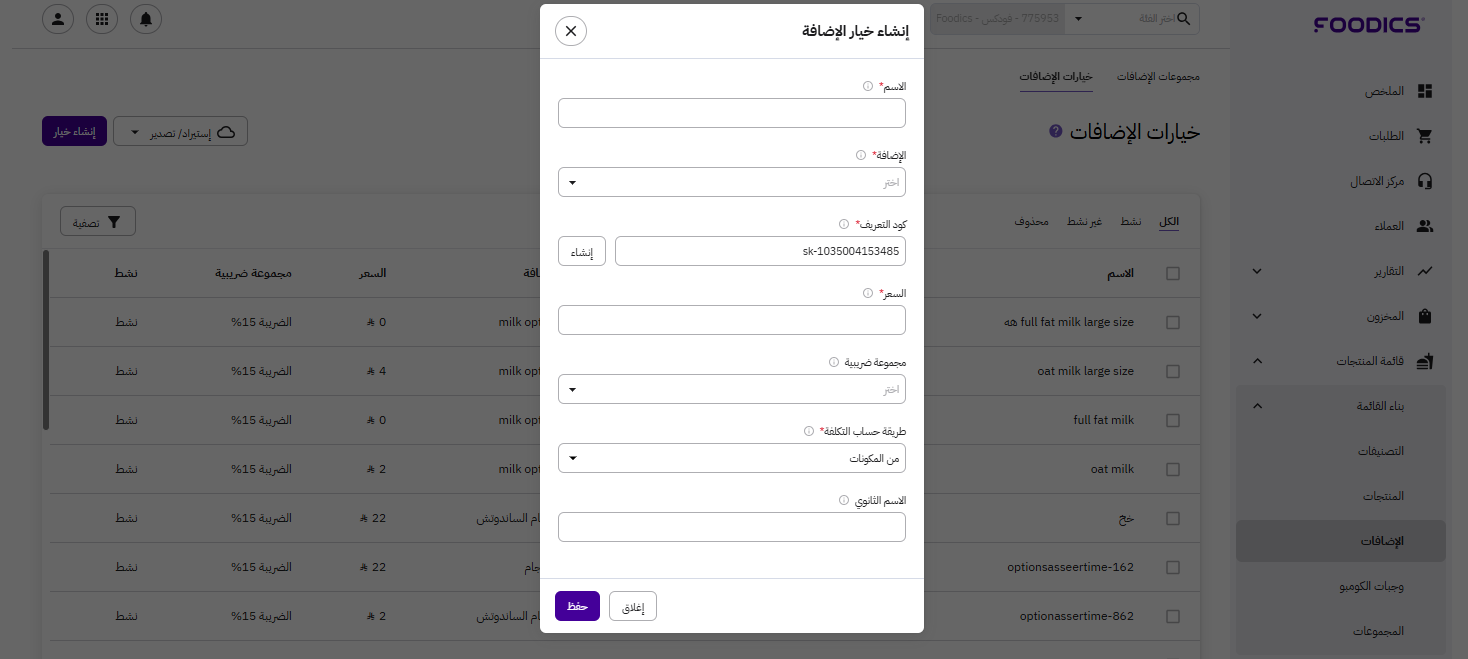Click the shopping cart icon for الطلبات
The width and height of the screenshot is (1468, 659).
point(1425,136)
